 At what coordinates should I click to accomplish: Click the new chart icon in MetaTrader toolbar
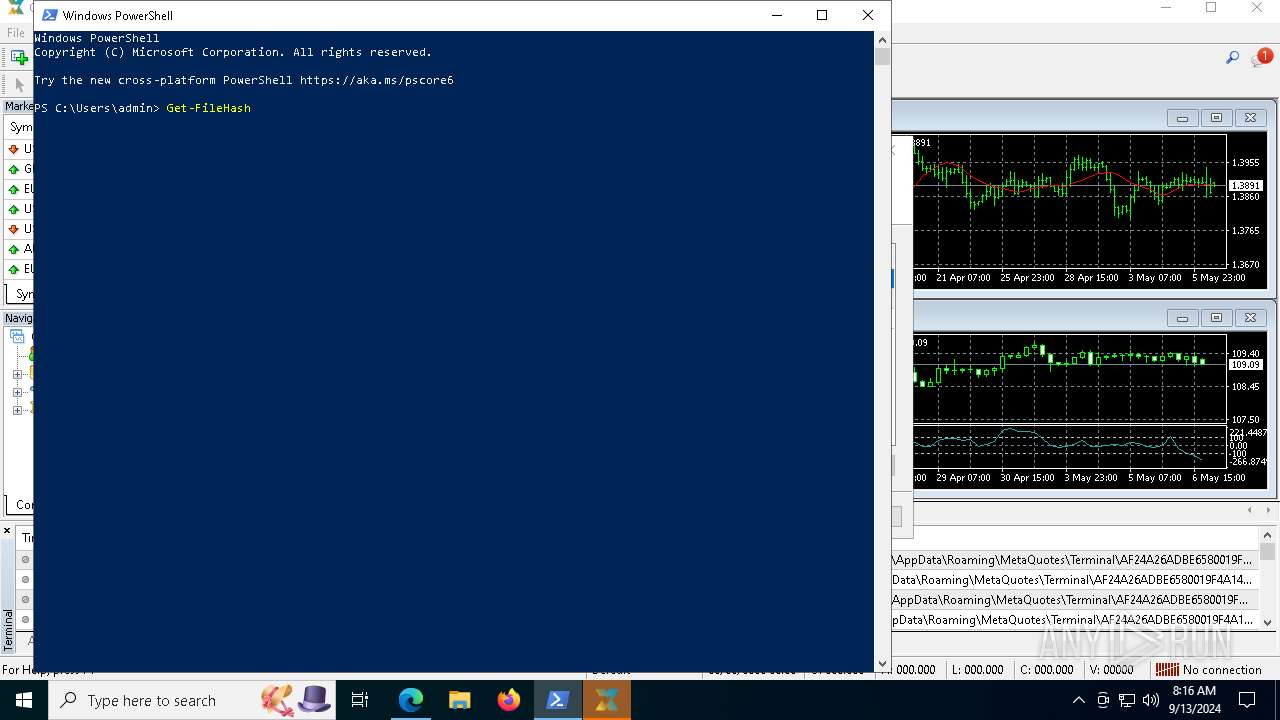(19, 58)
